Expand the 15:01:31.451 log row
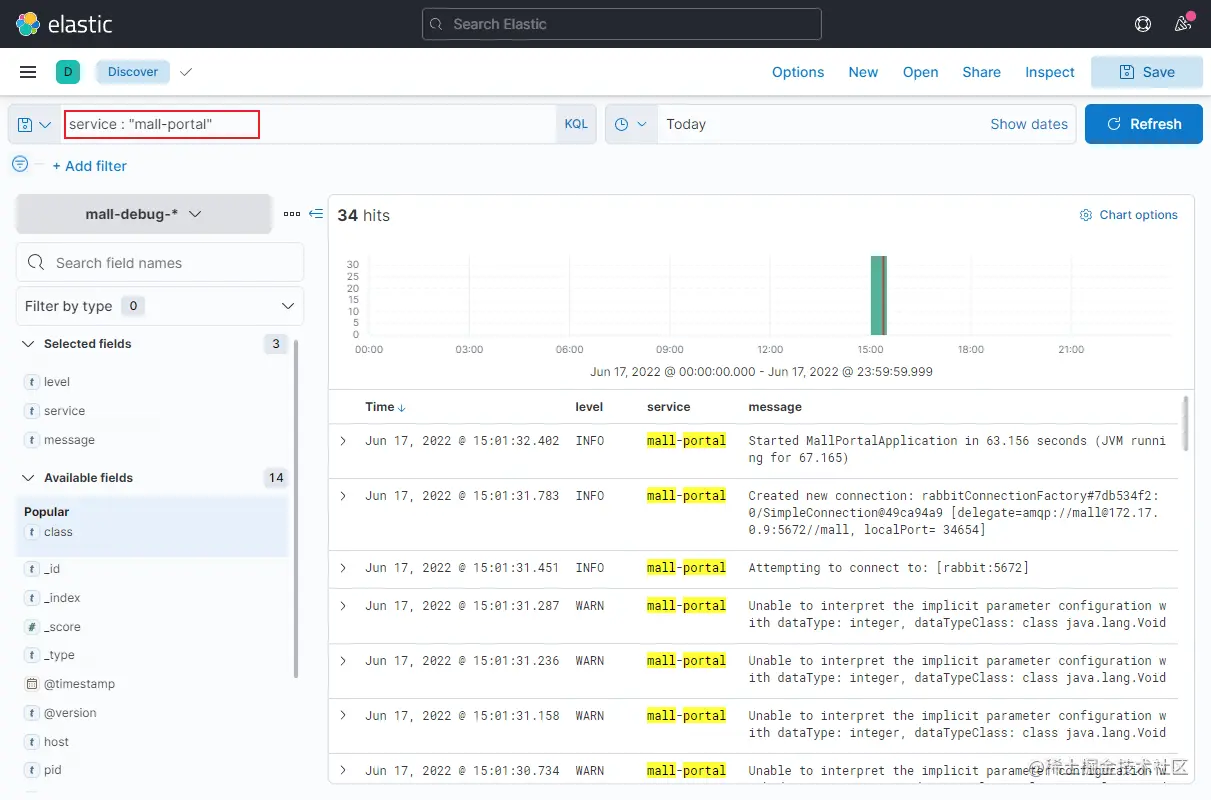The height and width of the screenshot is (800, 1211). pos(343,568)
